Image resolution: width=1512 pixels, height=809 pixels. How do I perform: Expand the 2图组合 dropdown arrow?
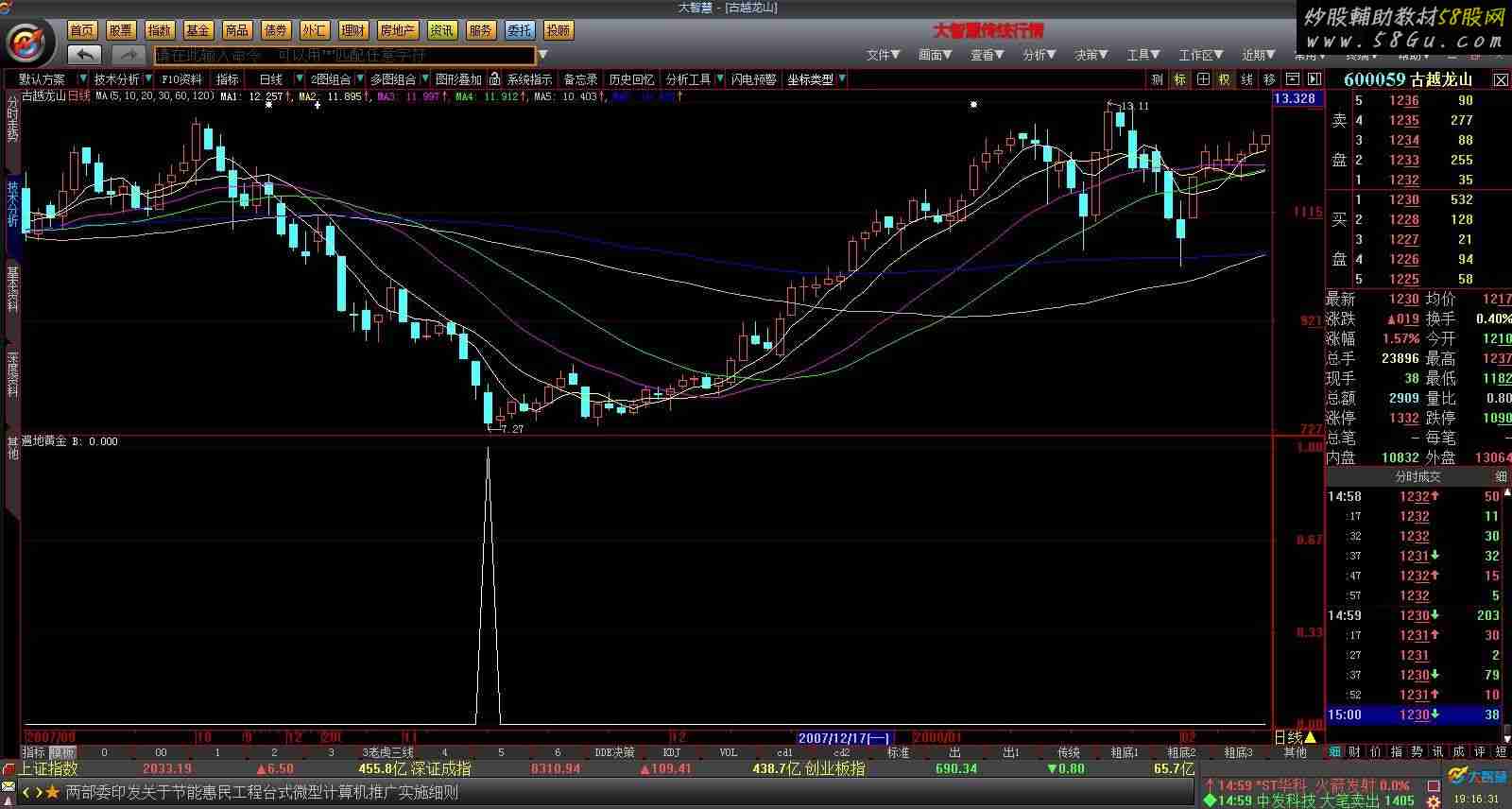[360, 79]
